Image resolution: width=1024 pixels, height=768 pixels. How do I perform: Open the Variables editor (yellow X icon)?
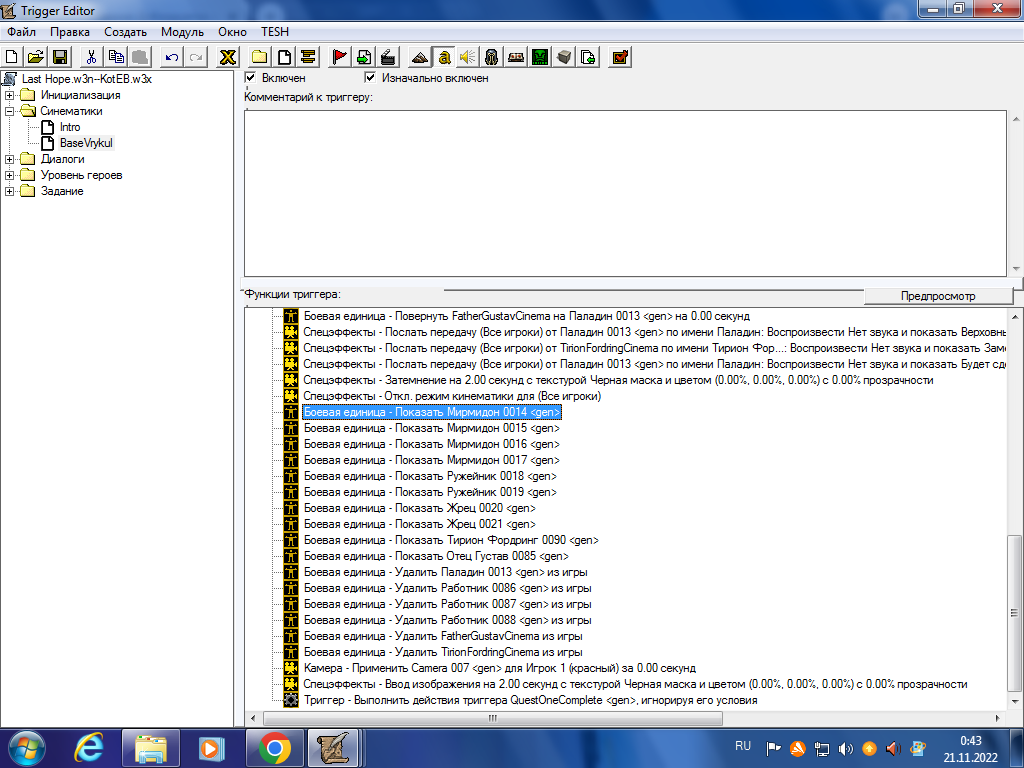coord(227,57)
